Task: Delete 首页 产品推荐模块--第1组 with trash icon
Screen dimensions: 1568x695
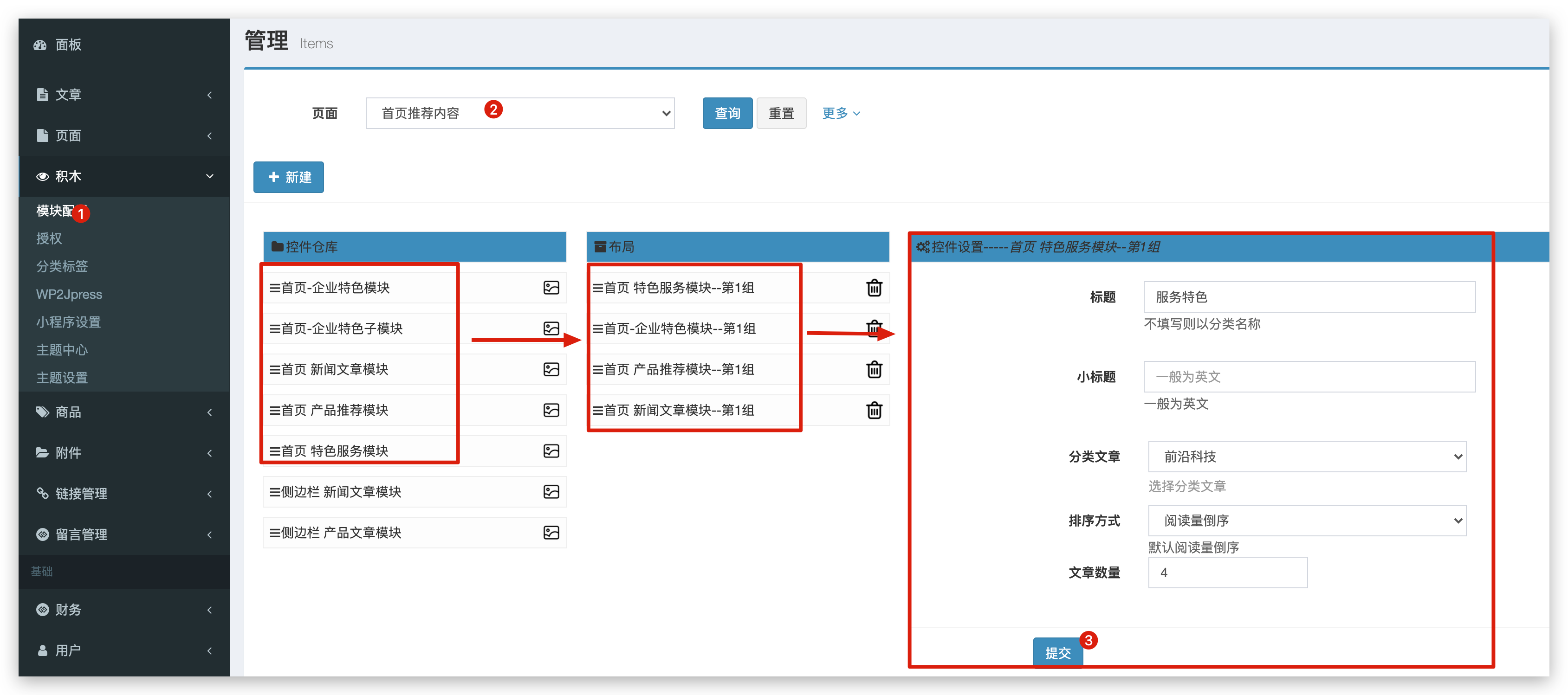Action: [x=874, y=369]
